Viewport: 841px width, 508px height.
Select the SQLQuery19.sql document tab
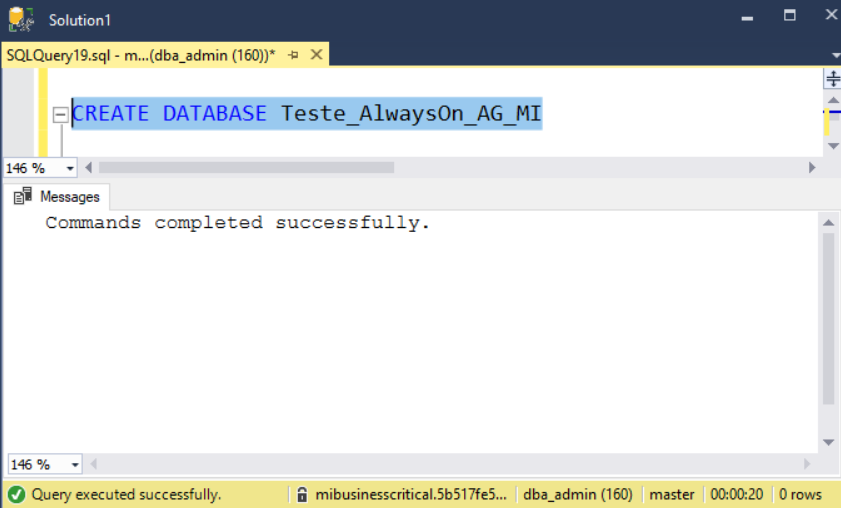click(x=140, y=55)
